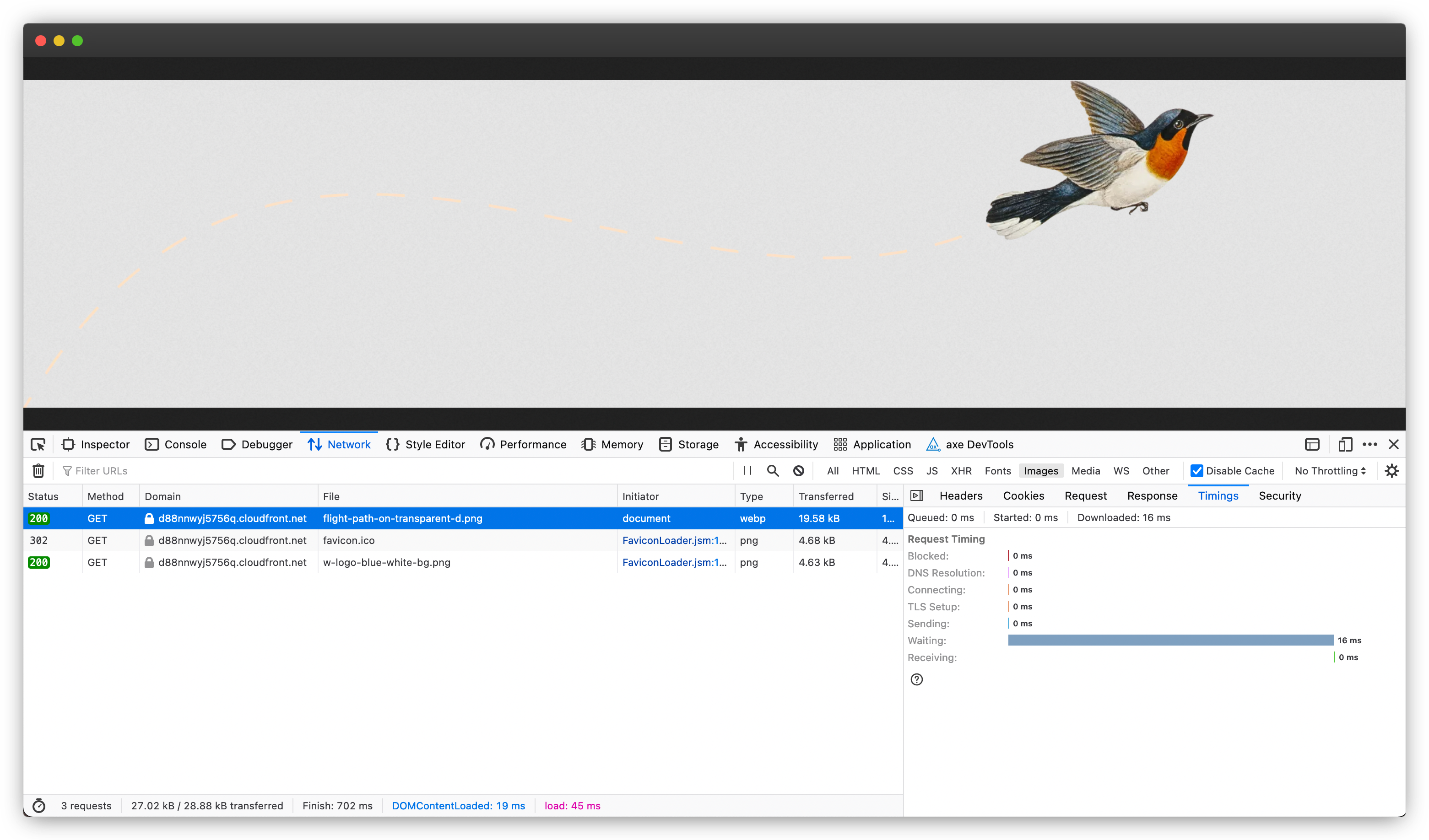Viewport: 1429px width, 840px height.
Task: Click the clear network requests trash icon
Action: 37,471
